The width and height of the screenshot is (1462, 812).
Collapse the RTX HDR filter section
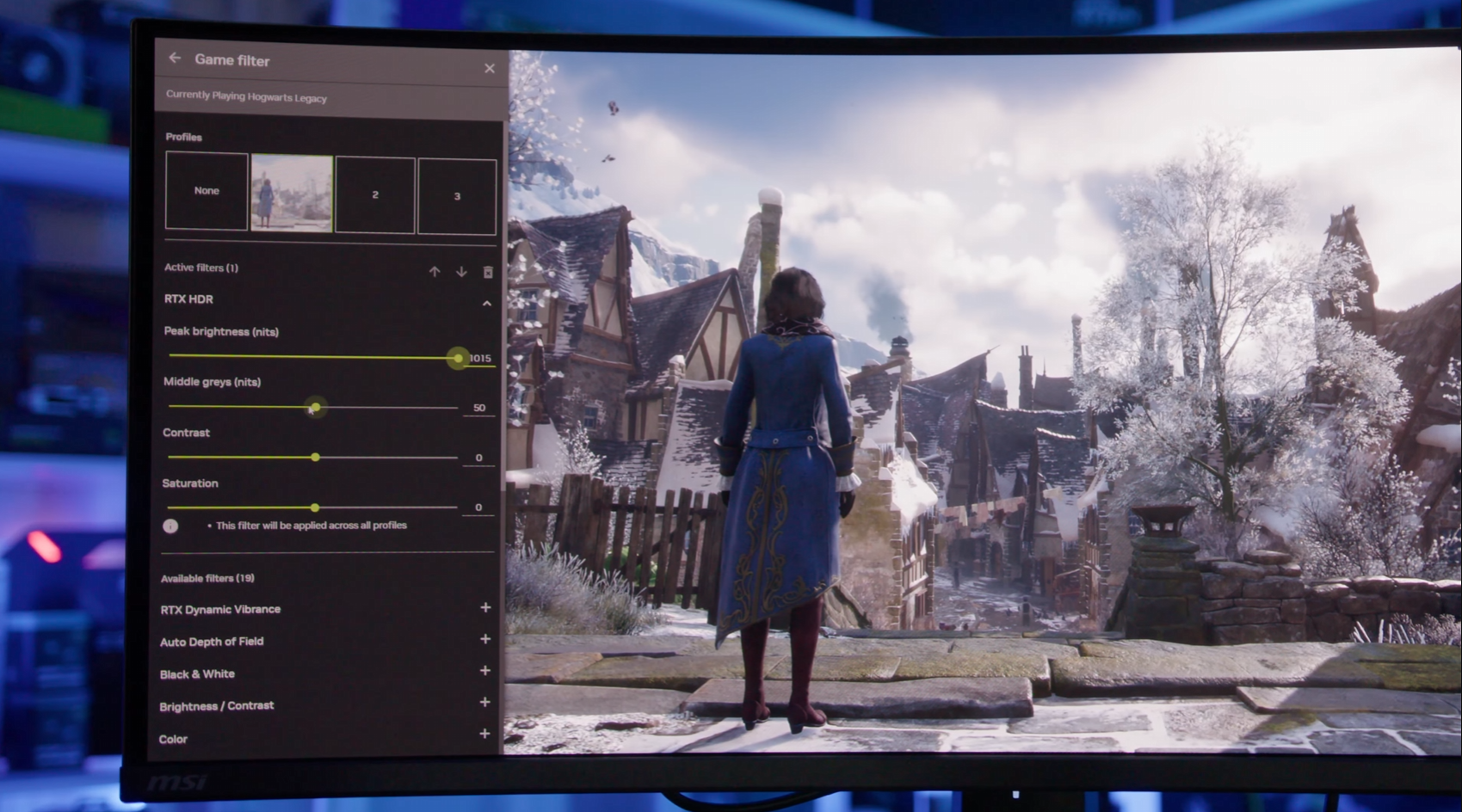(487, 303)
